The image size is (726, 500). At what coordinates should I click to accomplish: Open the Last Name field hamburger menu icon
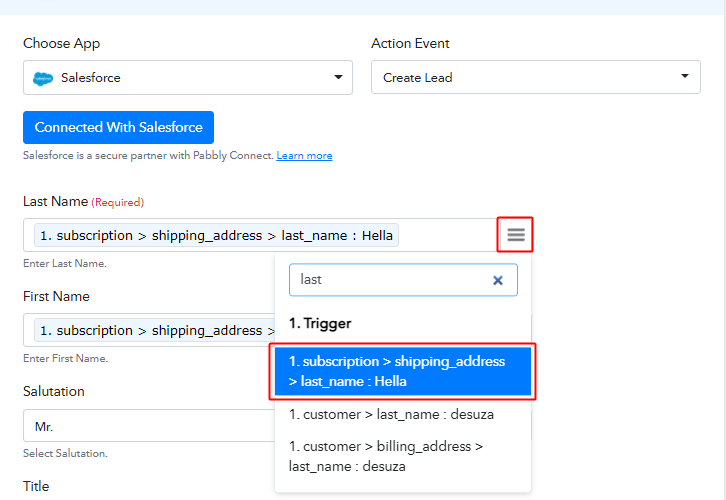click(515, 235)
